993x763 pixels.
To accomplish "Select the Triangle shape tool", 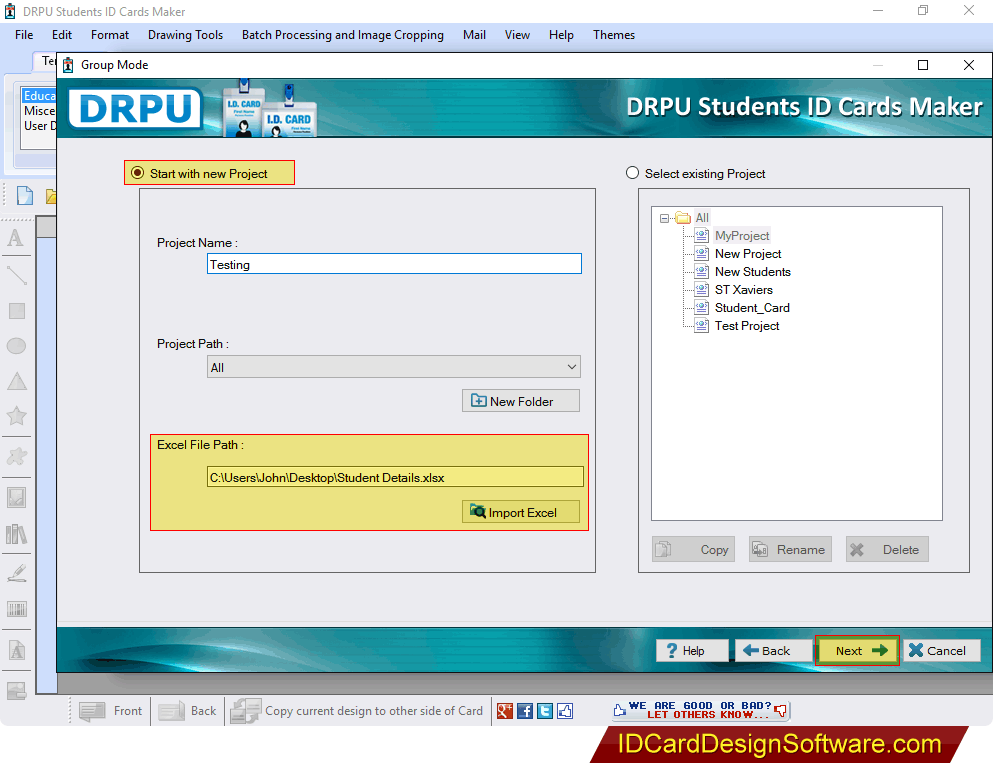I will pos(16,381).
